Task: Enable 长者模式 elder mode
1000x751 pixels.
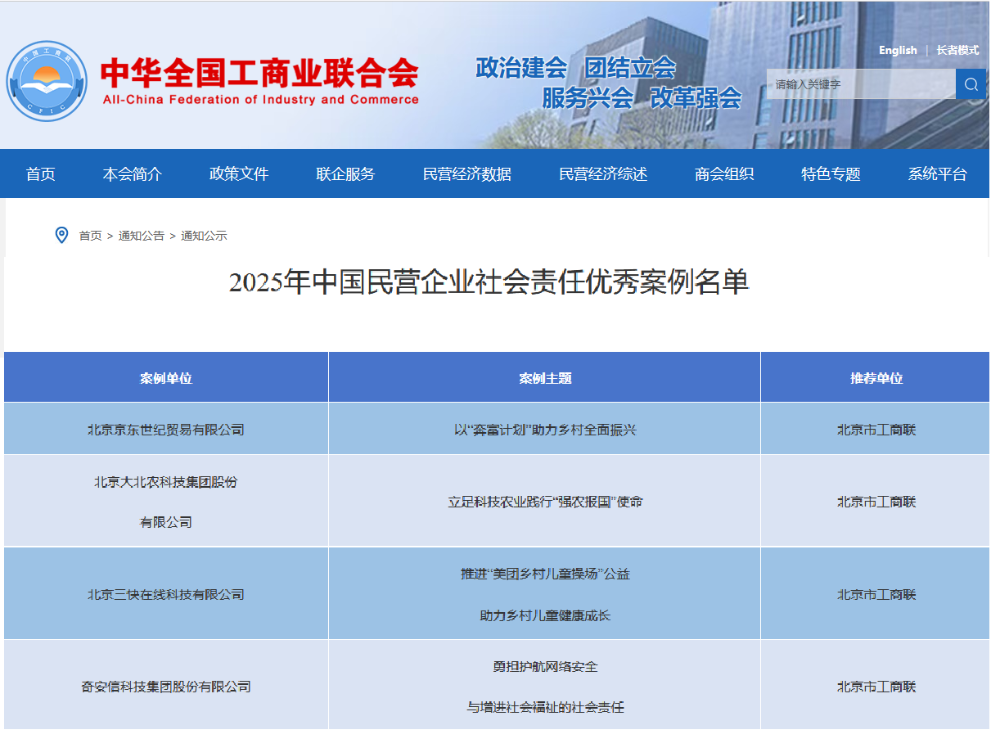Action: [x=957, y=50]
